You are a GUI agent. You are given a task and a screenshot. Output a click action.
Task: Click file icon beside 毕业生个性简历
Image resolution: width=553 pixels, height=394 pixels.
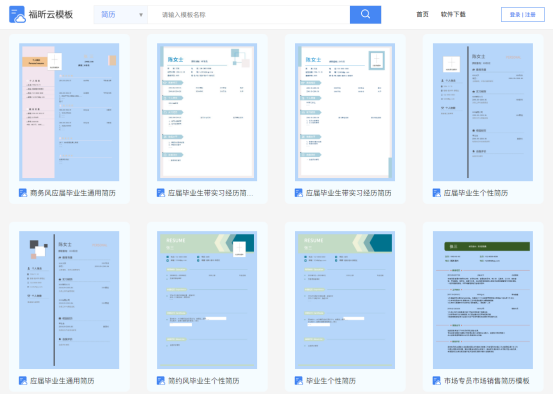click(x=299, y=381)
